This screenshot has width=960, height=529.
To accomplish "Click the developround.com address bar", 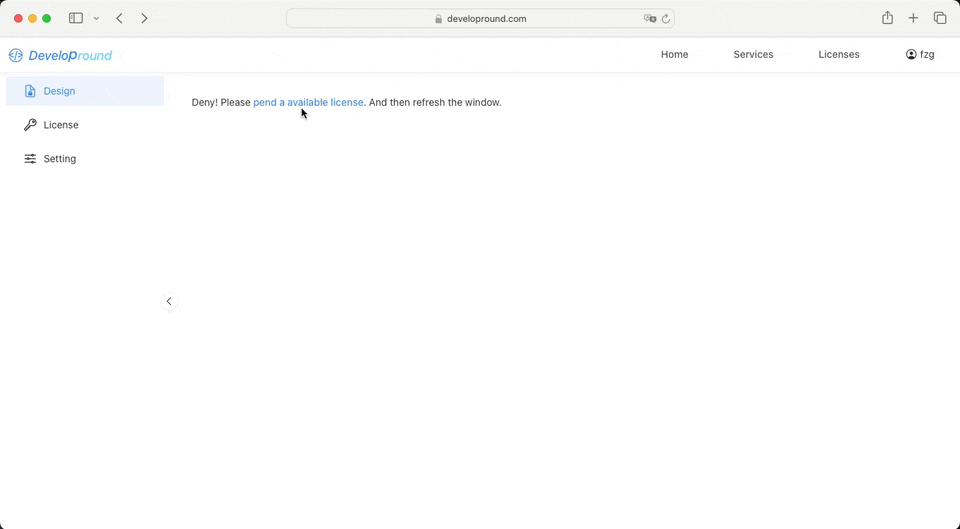I will [480, 18].
